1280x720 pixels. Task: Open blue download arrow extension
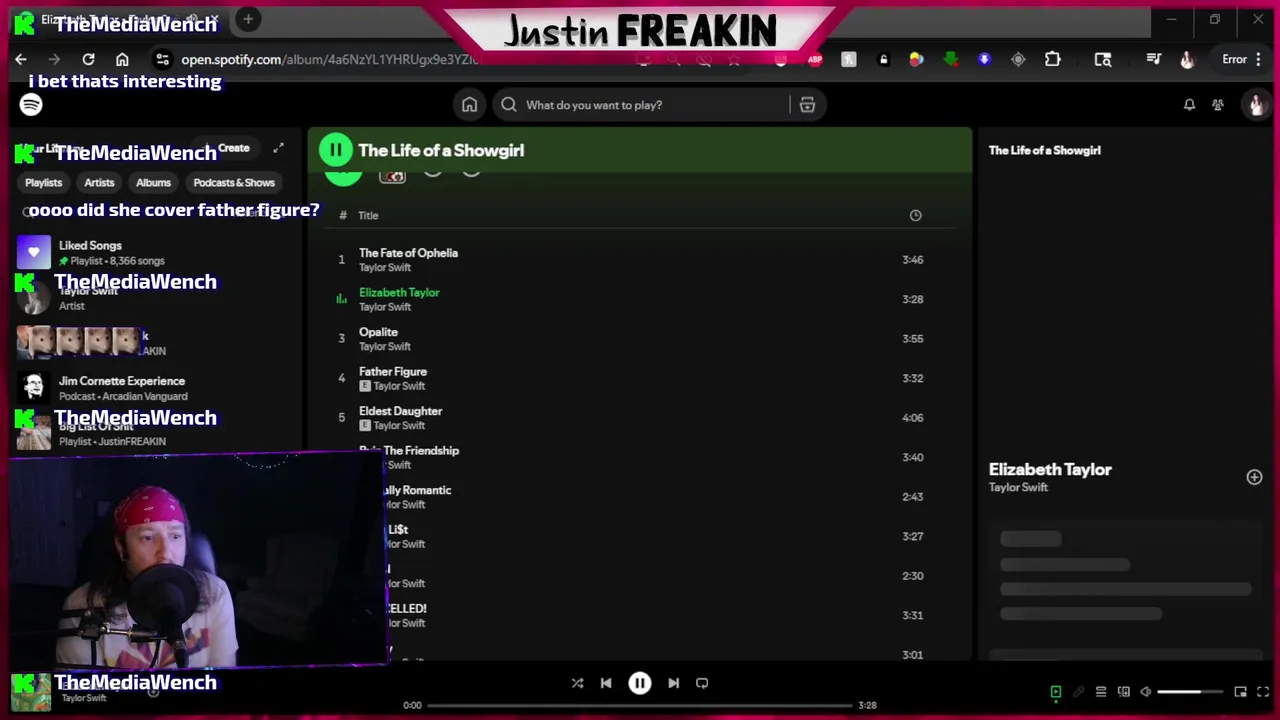click(x=984, y=59)
